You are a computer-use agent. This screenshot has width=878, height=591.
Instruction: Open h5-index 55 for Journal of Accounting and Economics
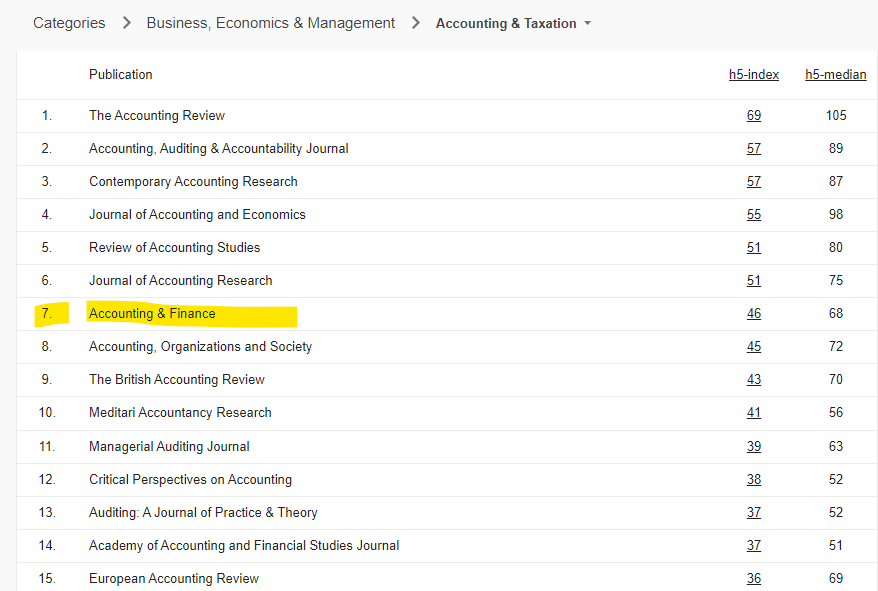coord(754,215)
